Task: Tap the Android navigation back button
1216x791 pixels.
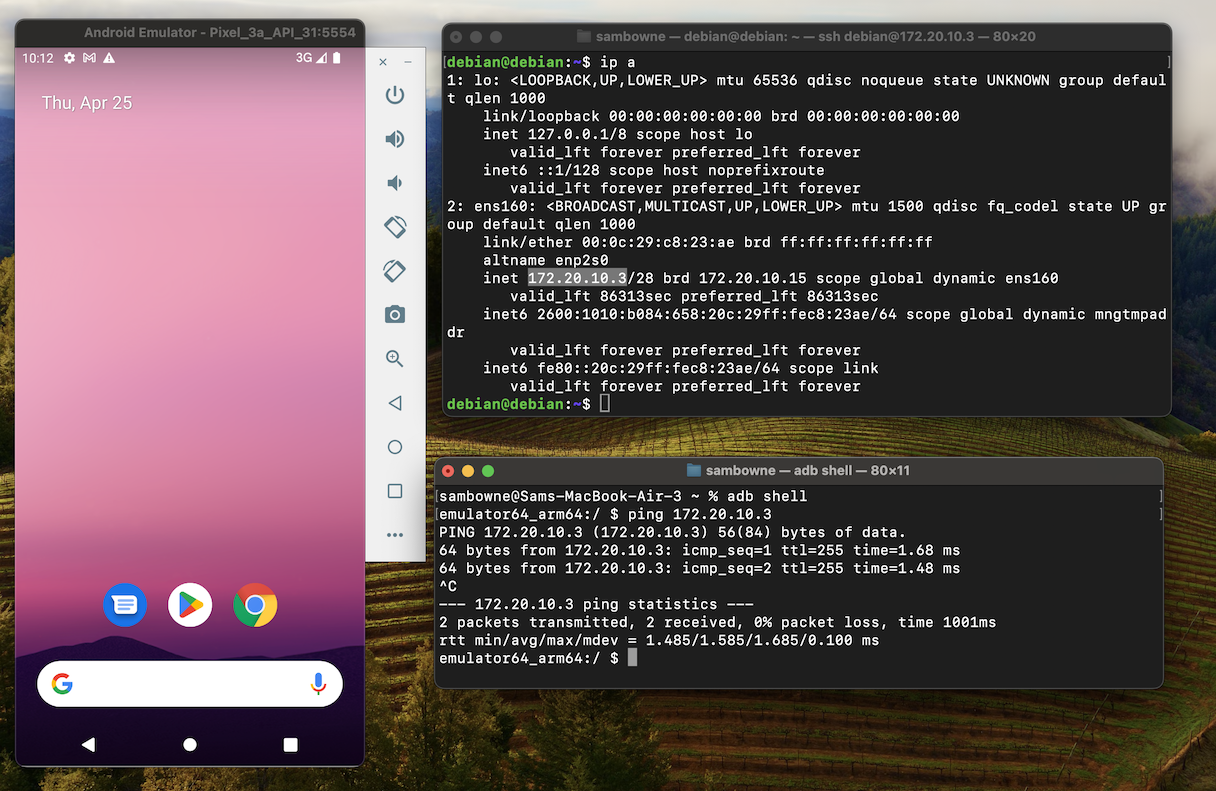Action: pyautogui.click(x=88, y=745)
